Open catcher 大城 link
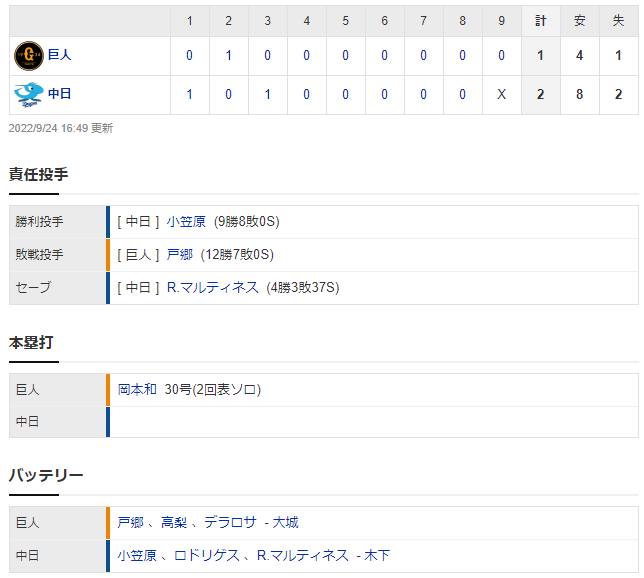Viewport: 644px width, 578px height. point(285,523)
